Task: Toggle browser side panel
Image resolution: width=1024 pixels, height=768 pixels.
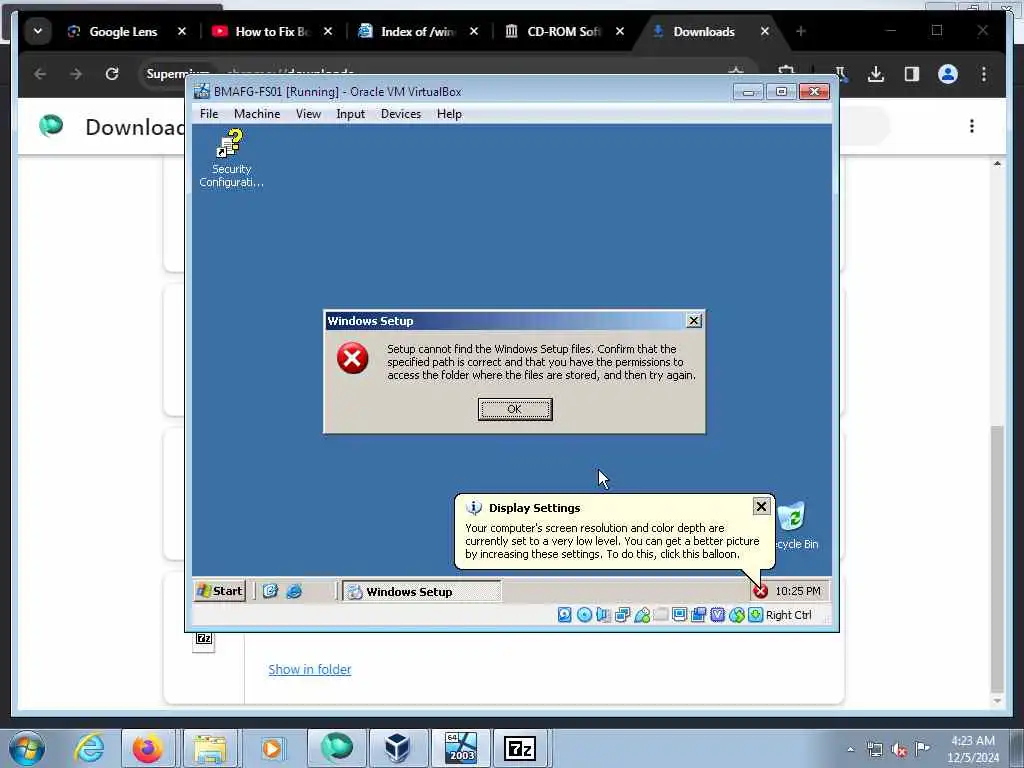Action: pyautogui.click(x=912, y=74)
